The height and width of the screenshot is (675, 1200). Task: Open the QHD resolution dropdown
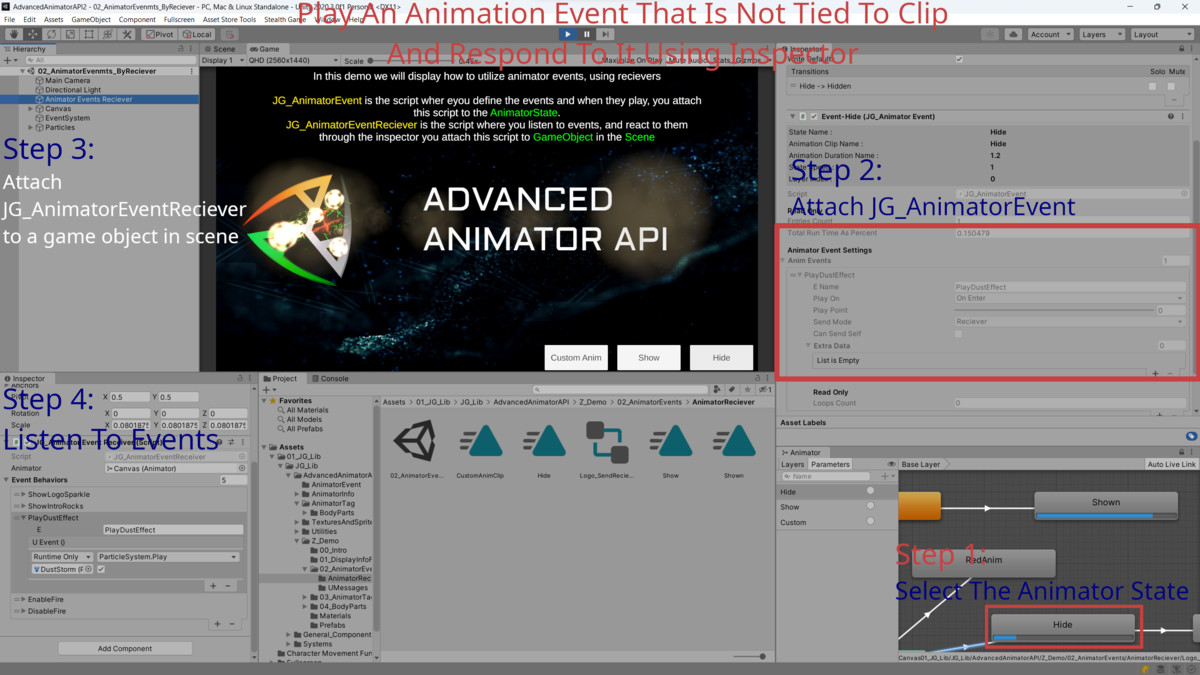tap(292, 61)
